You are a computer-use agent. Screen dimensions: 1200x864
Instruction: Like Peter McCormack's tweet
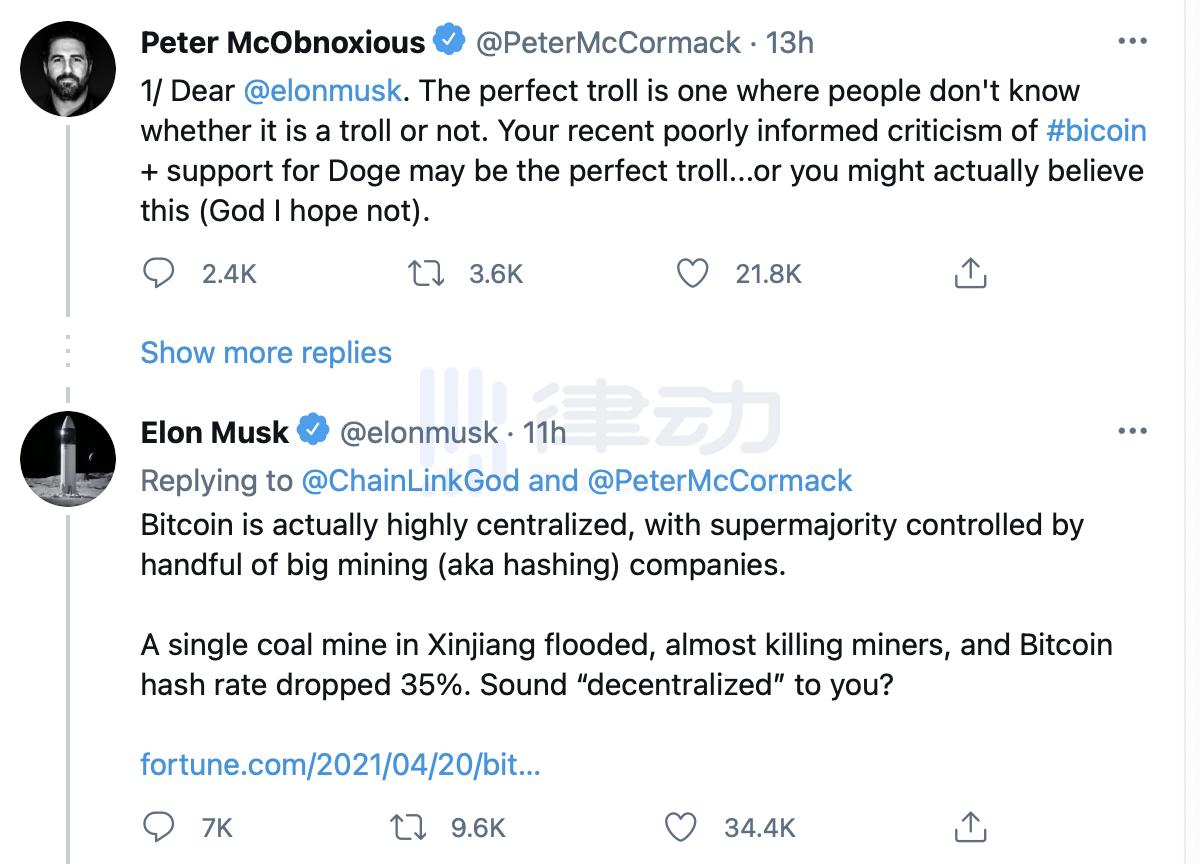click(x=693, y=273)
